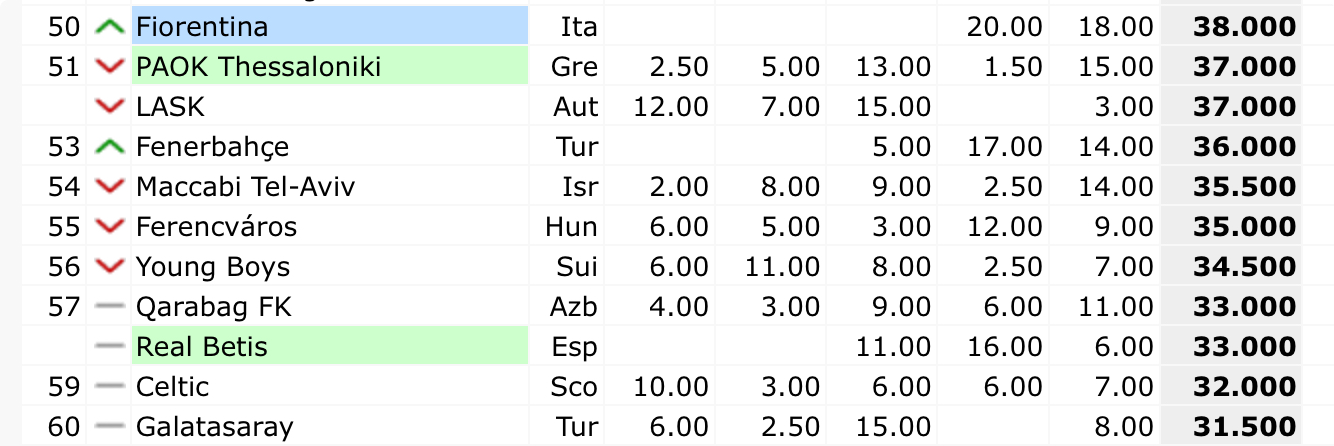Click Fiorentina's total points 38.000
The image size is (1334, 446).
(1244, 27)
